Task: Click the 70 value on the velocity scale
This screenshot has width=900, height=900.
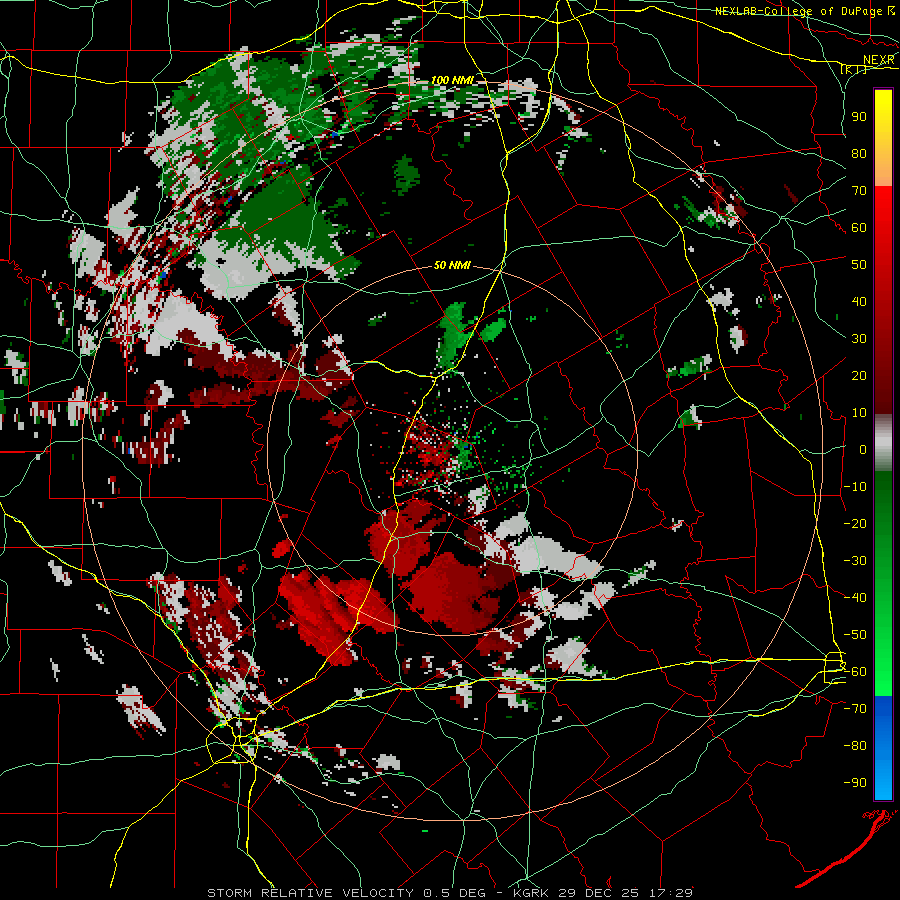Action: (x=859, y=191)
